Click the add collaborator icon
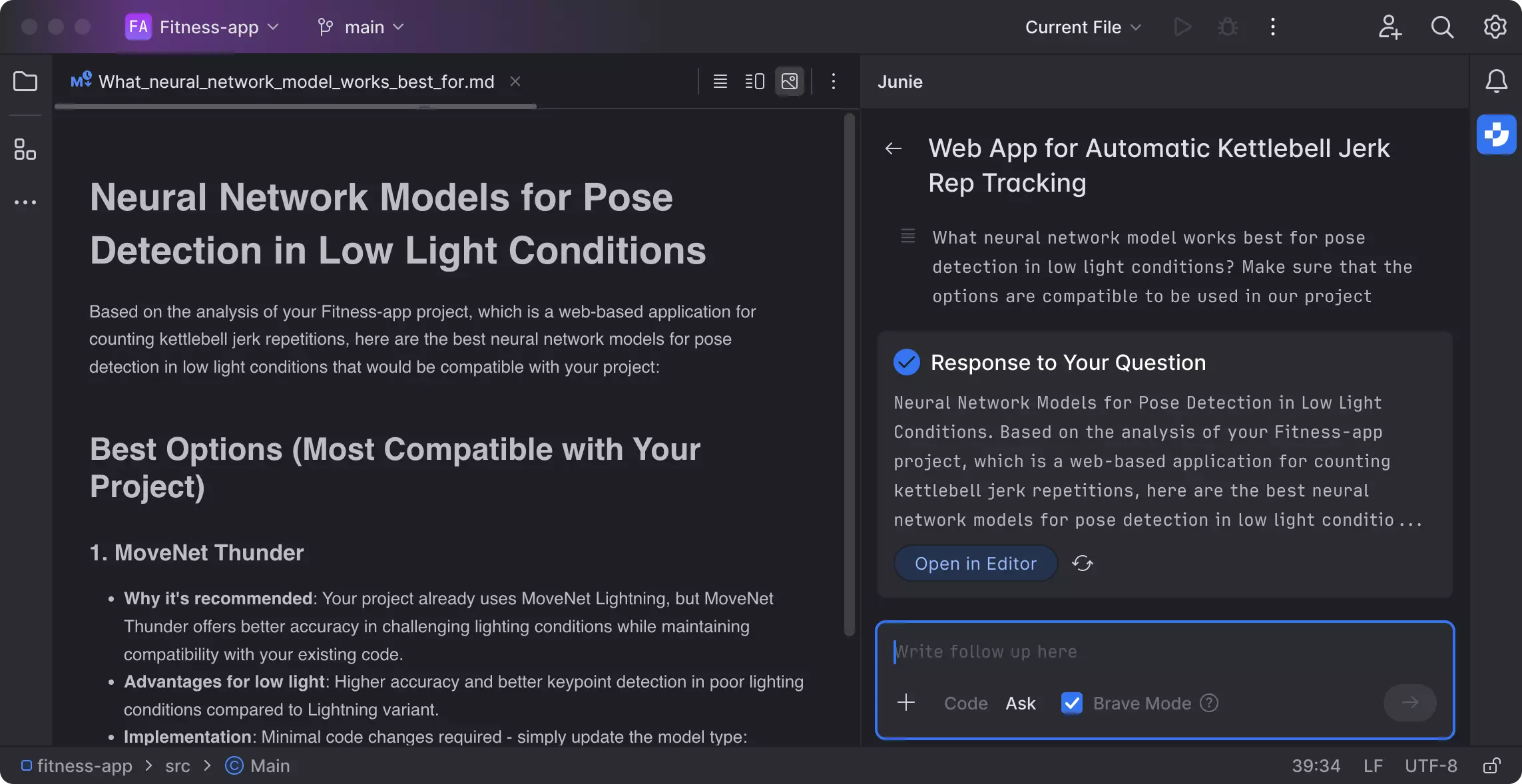Screen dimensions: 1522x784 point(1390,27)
